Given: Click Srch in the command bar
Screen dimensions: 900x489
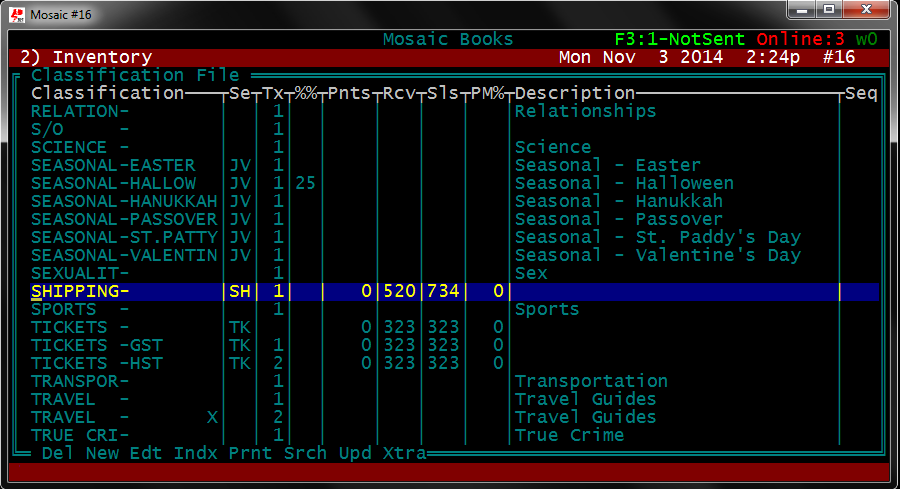Looking at the screenshot, I should click(305, 453).
